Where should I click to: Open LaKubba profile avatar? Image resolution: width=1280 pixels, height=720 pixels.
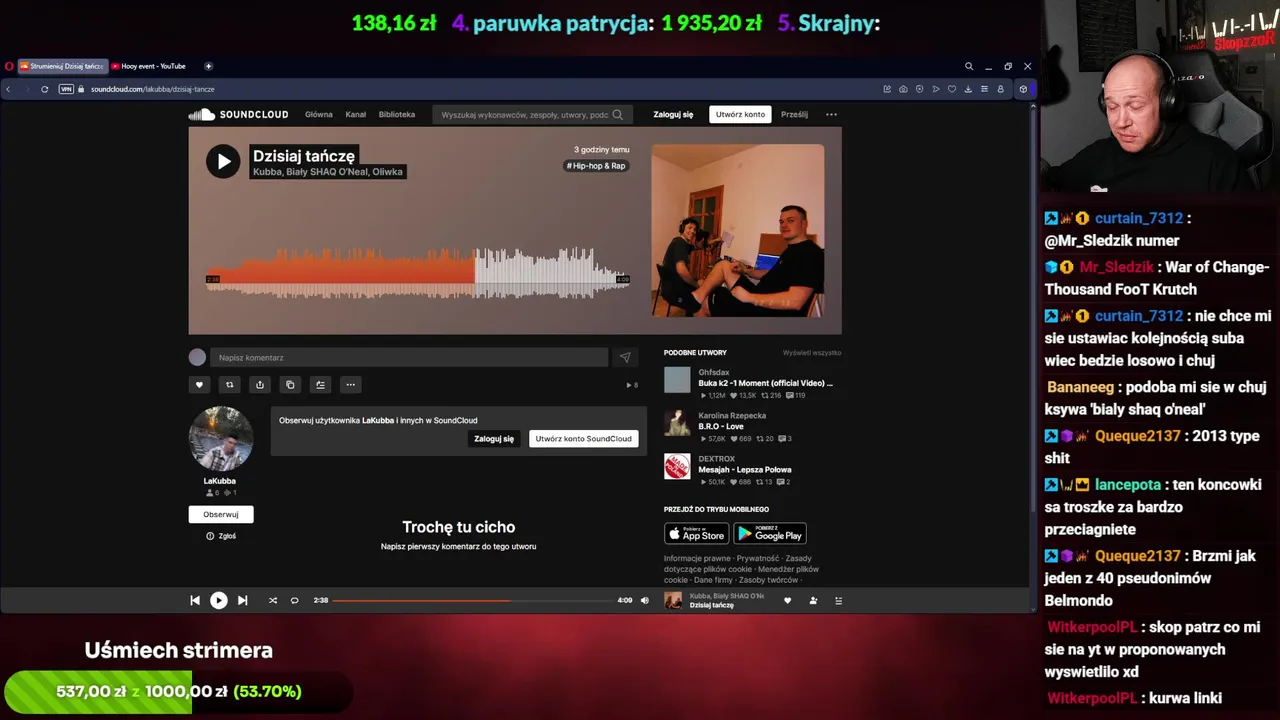tap(221, 439)
